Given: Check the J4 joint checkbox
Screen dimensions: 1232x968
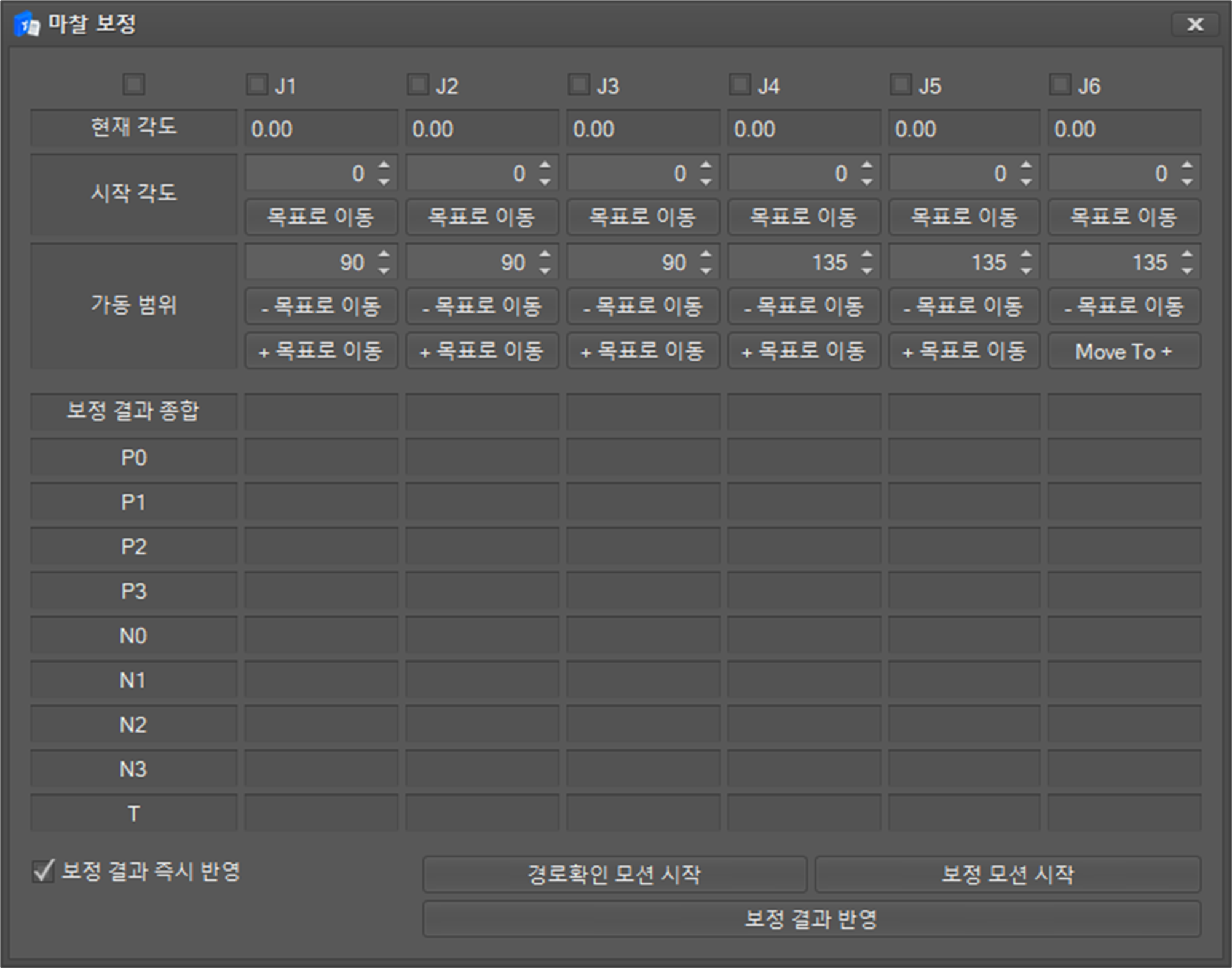Looking at the screenshot, I should (x=740, y=84).
